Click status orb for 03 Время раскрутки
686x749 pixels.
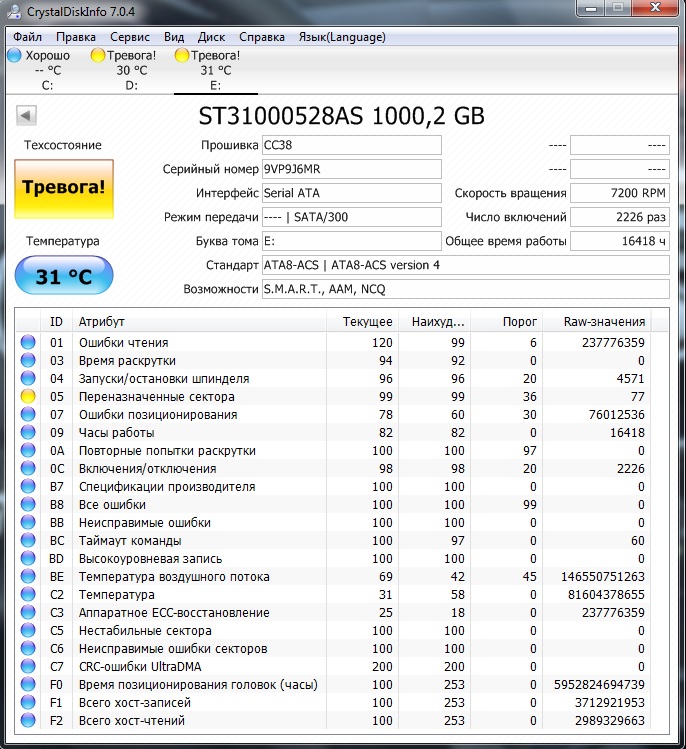(28, 360)
